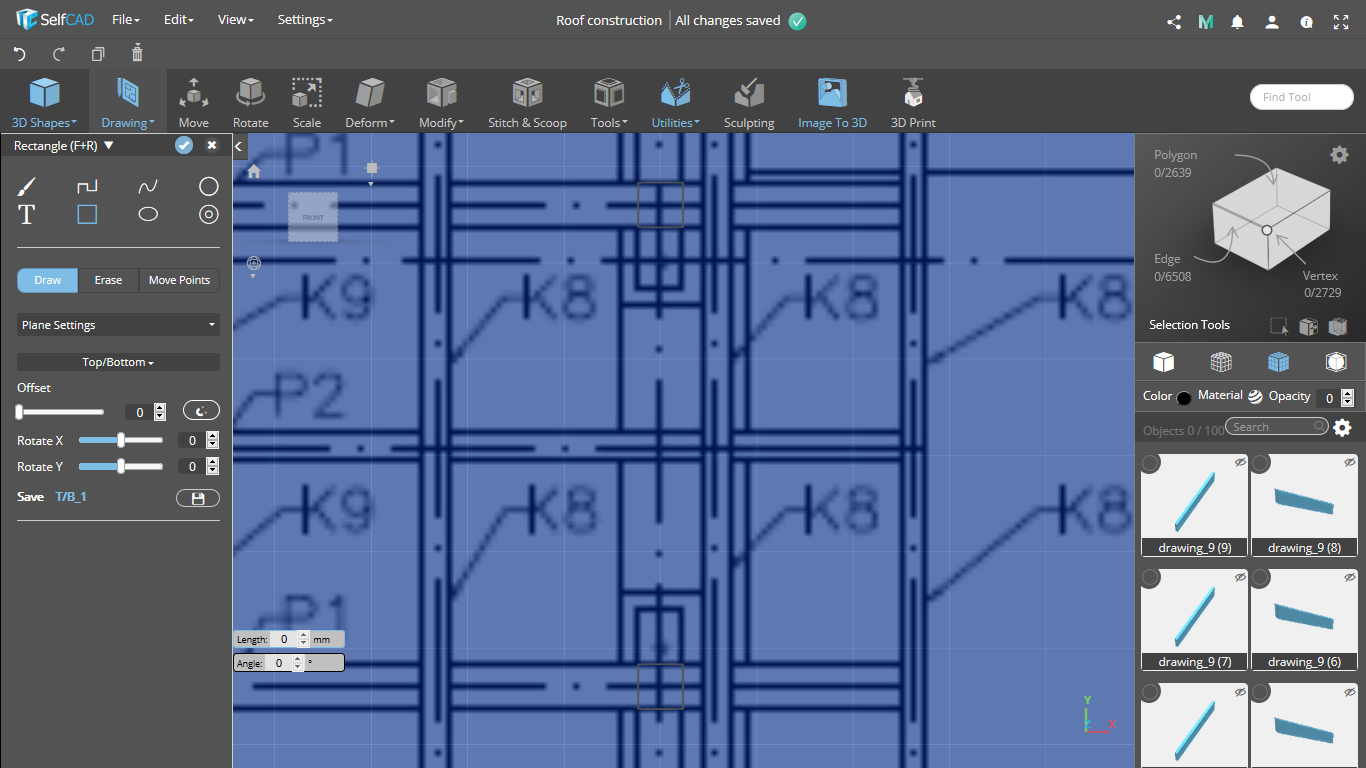Open the user account icon
Viewport: 1366px width, 768px height.
click(x=1271, y=21)
